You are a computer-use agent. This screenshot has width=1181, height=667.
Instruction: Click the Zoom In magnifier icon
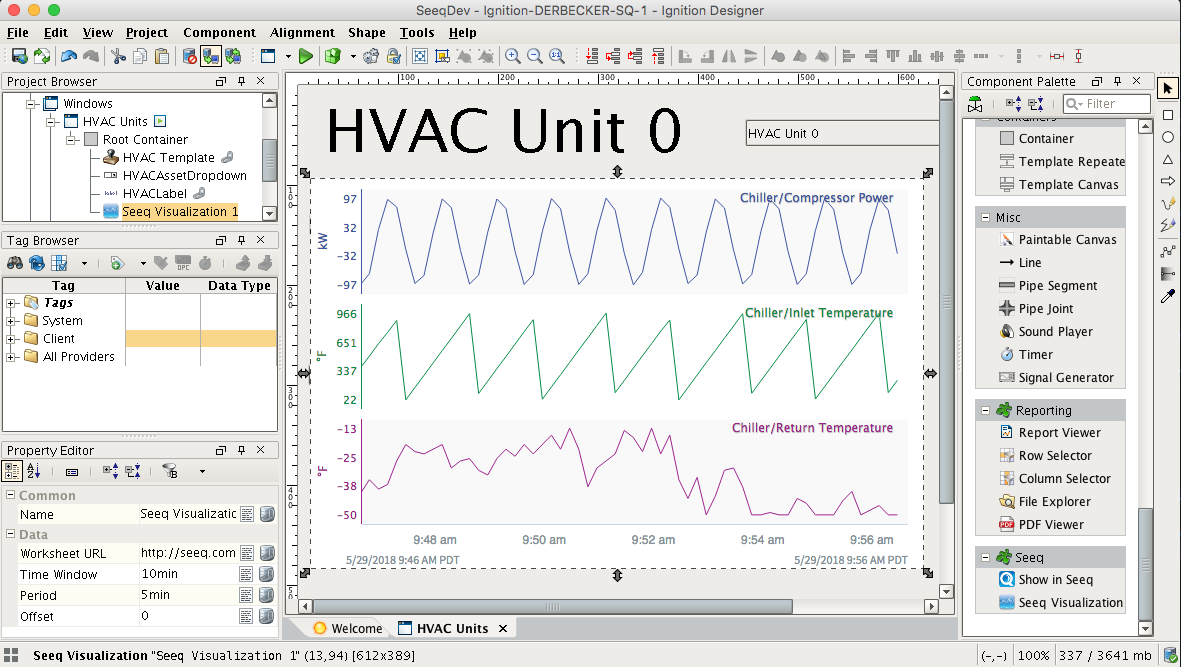point(513,56)
